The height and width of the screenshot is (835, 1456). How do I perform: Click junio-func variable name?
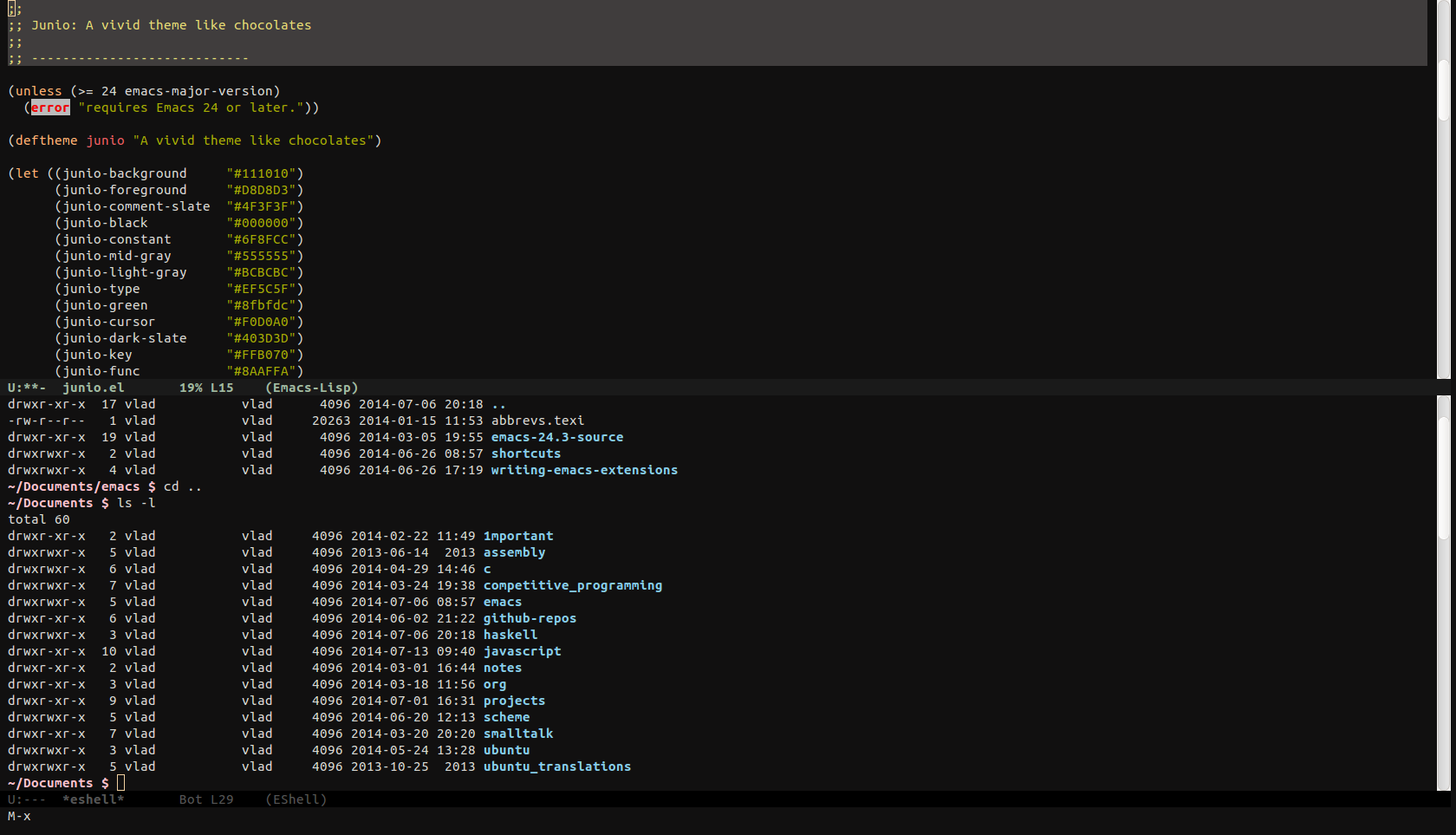tap(101, 371)
